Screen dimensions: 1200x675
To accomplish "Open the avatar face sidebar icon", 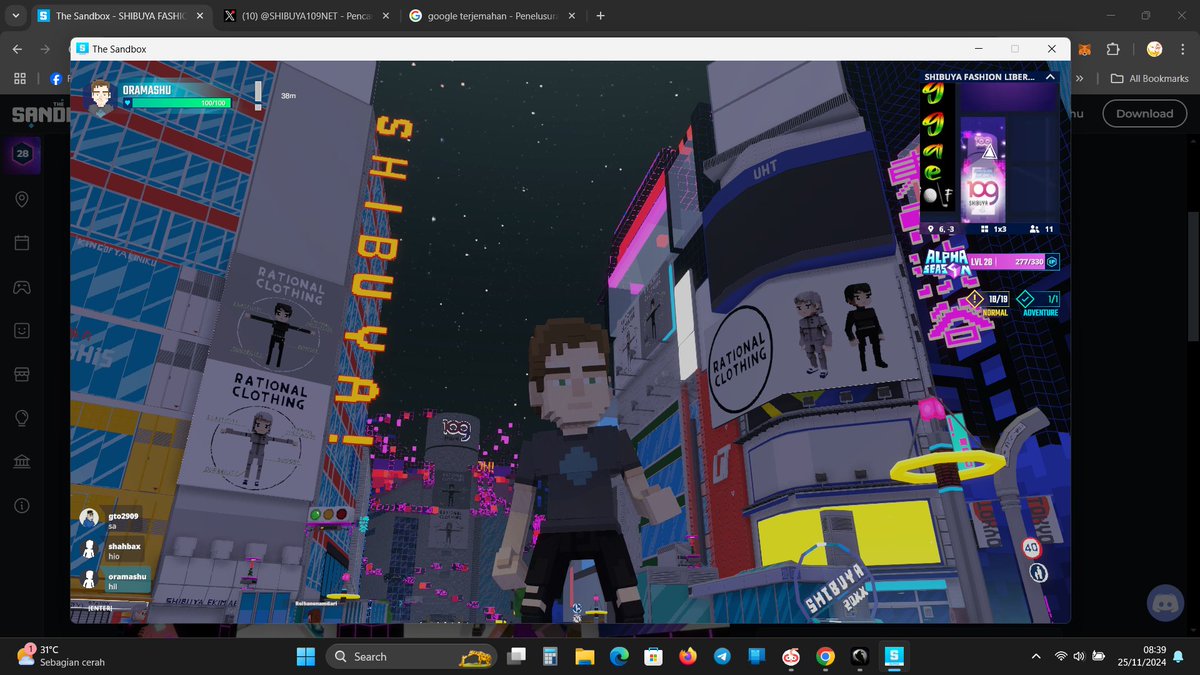I will 22,330.
